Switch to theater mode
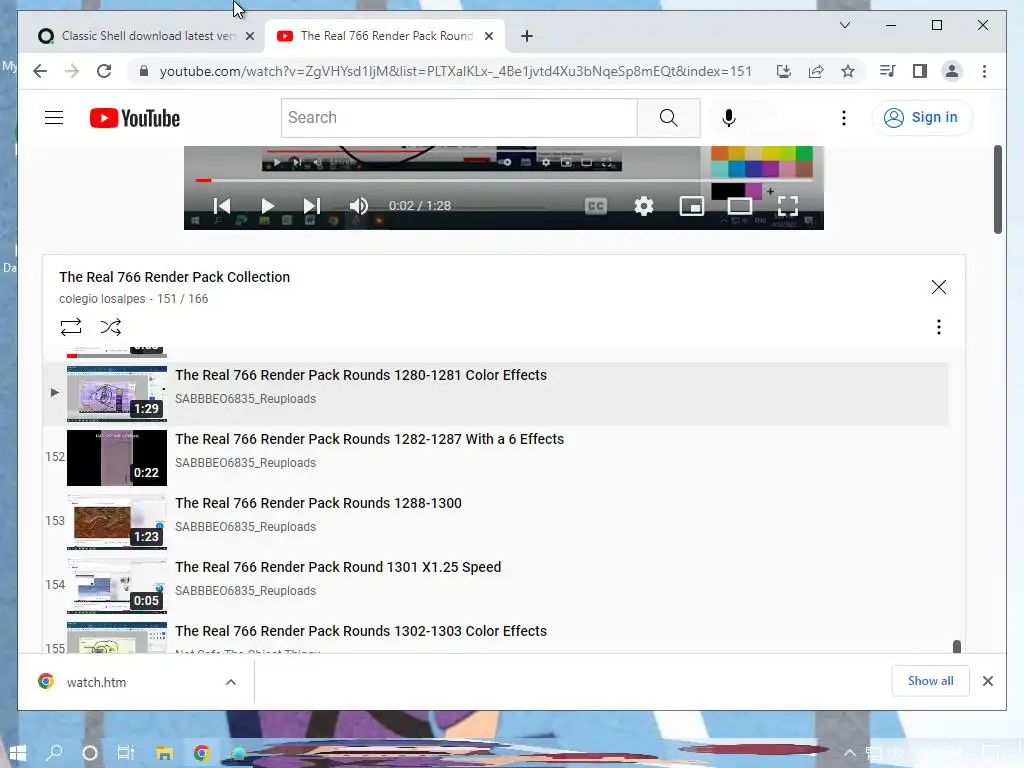 [x=740, y=206]
